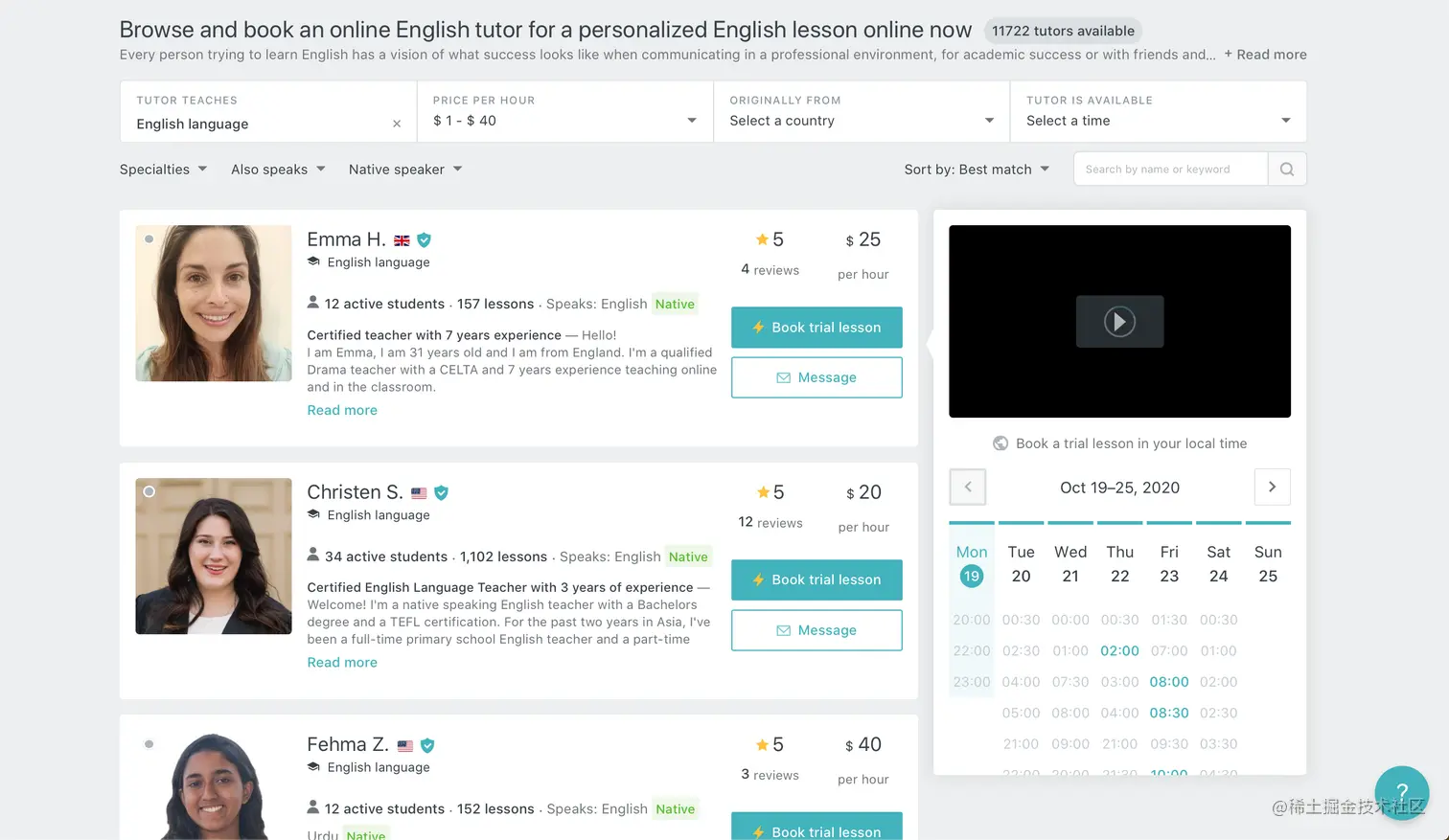Send a message to Emma H.

[x=816, y=377]
